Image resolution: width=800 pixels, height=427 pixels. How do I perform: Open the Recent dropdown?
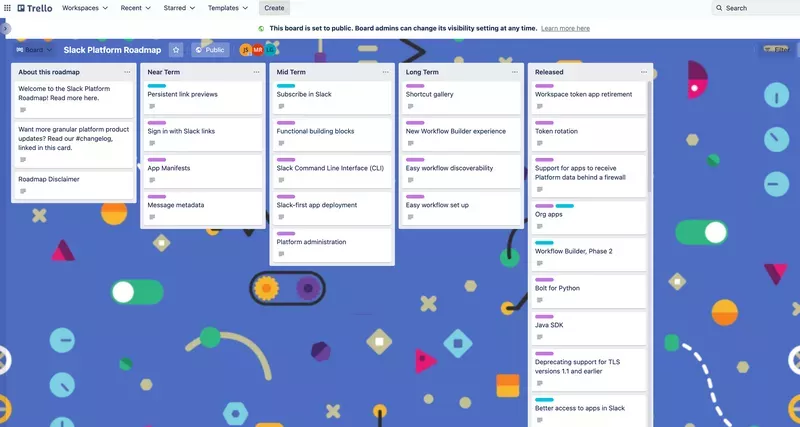point(136,8)
